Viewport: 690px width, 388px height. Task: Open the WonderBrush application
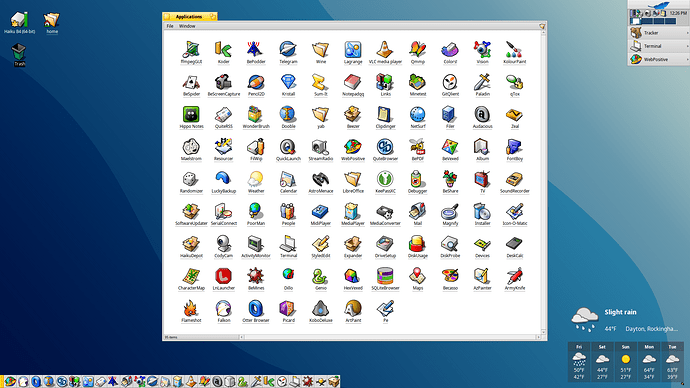pos(256,114)
